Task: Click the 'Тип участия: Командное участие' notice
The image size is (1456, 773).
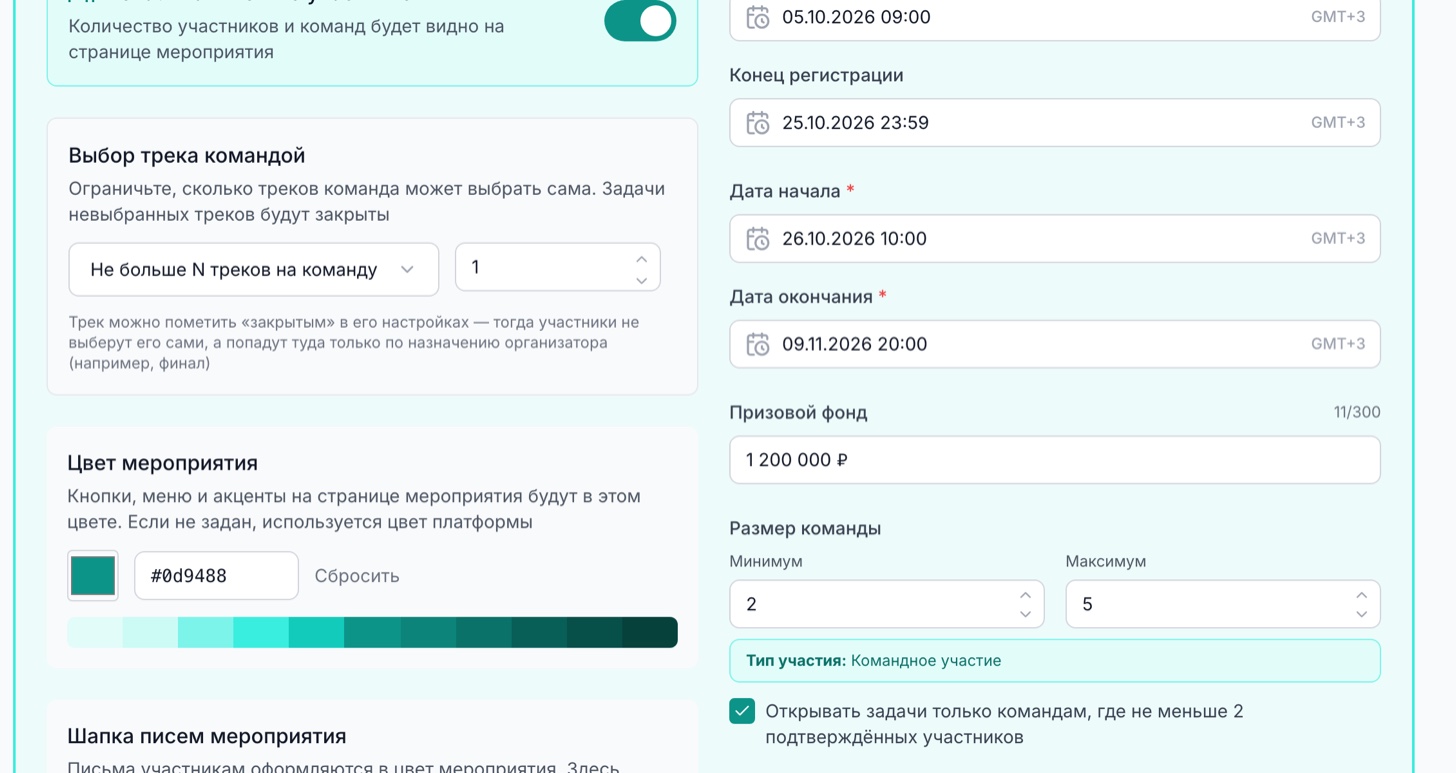Action: pos(1055,661)
